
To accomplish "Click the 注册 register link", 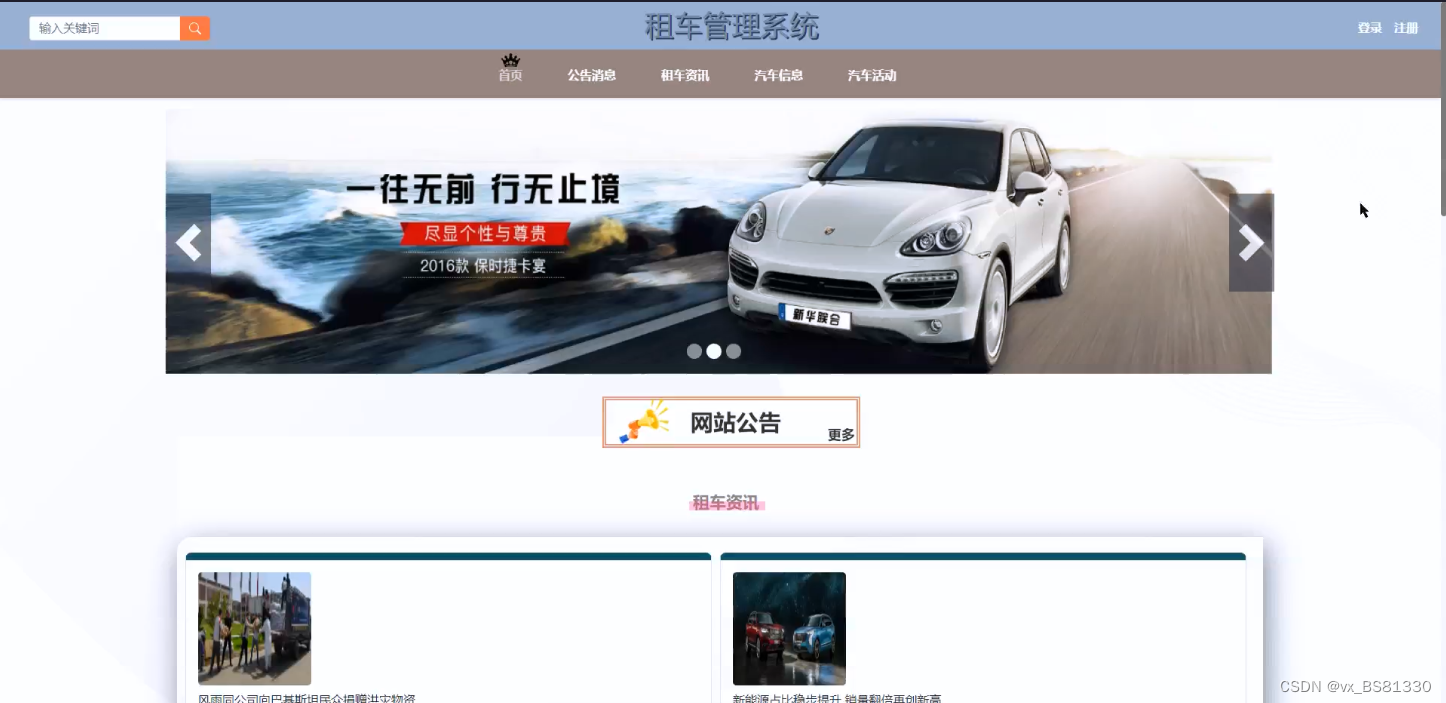I will [x=1406, y=28].
